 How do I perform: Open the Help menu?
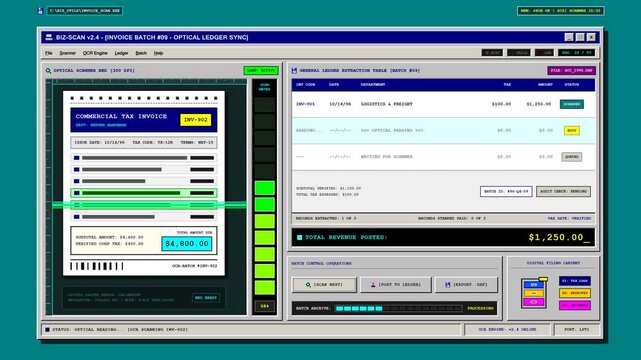point(158,53)
